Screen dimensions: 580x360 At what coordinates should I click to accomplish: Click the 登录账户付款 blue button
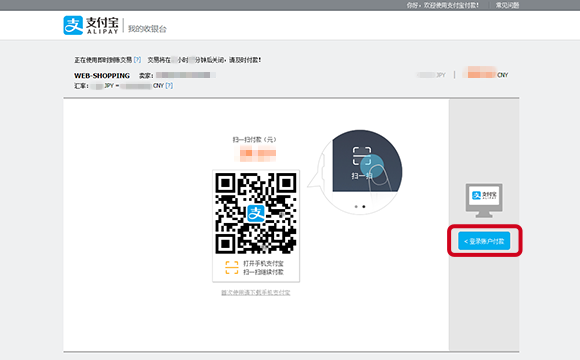[x=484, y=241]
